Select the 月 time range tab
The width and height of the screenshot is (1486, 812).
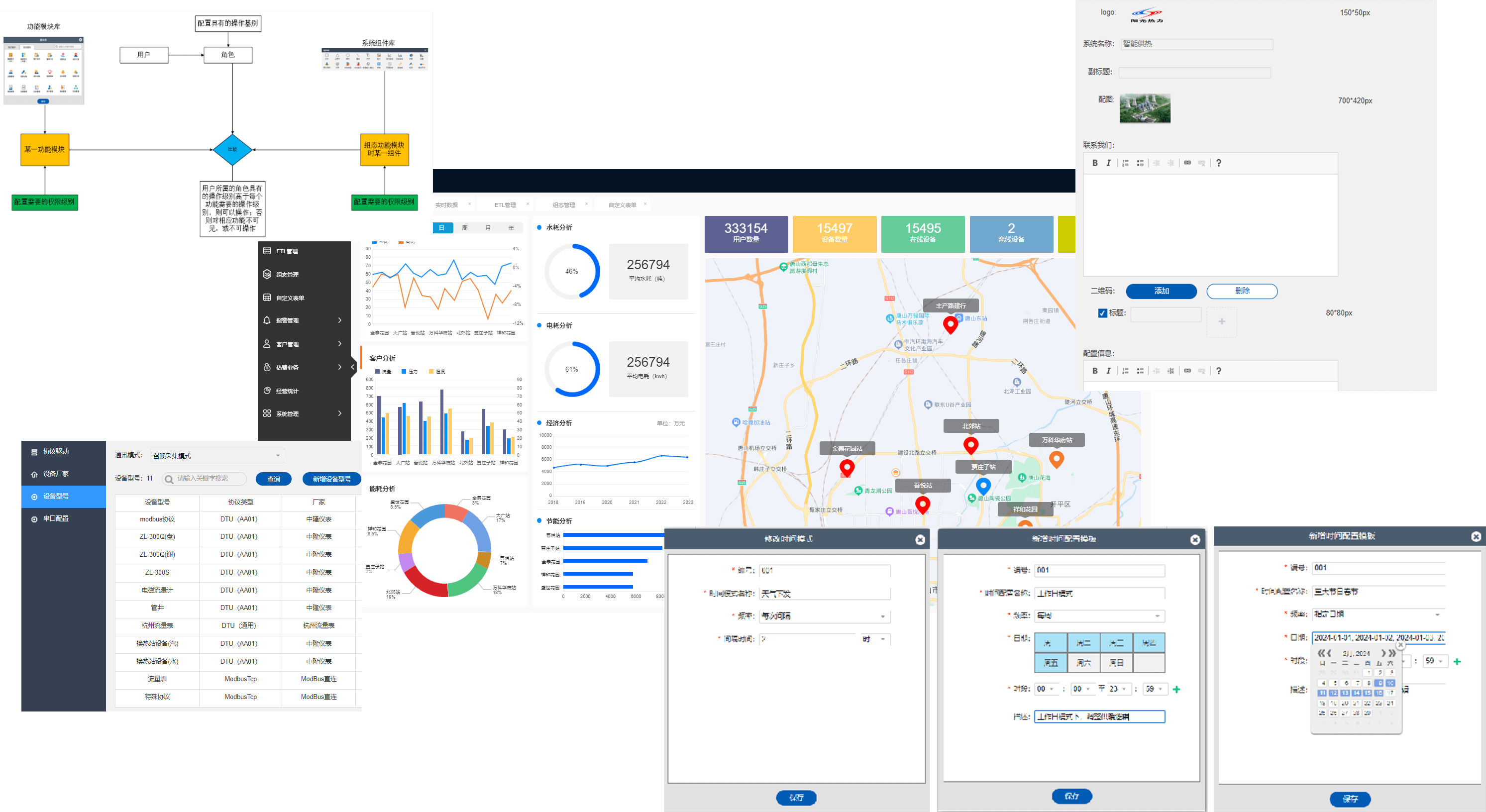pyautogui.click(x=488, y=228)
